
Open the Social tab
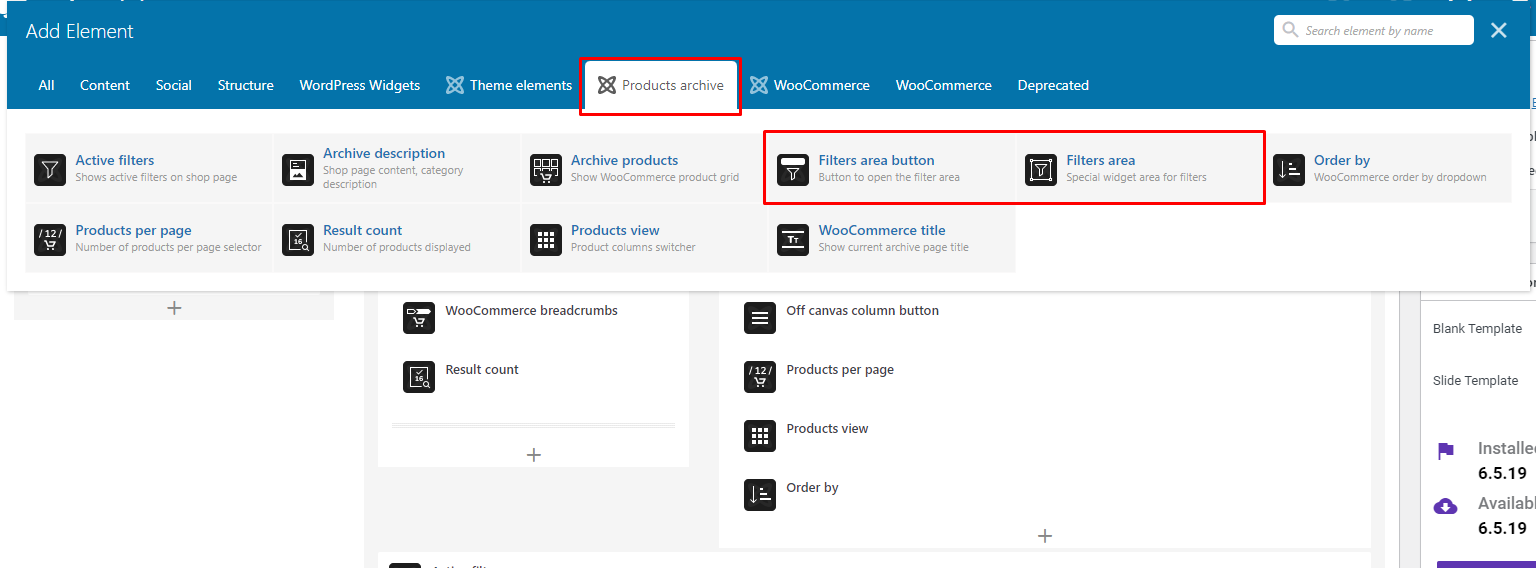(173, 85)
